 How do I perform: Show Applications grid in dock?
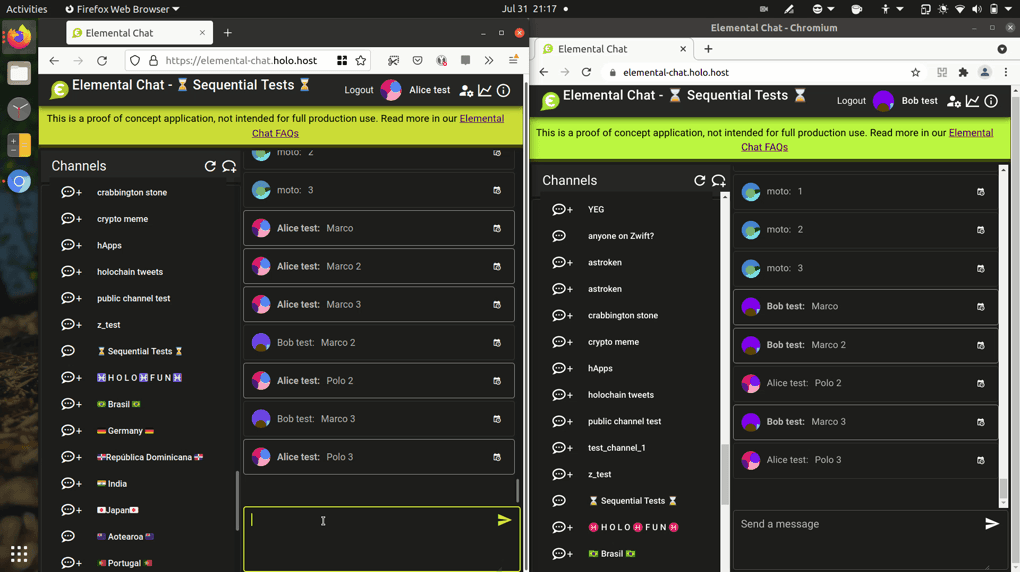tap(19, 554)
